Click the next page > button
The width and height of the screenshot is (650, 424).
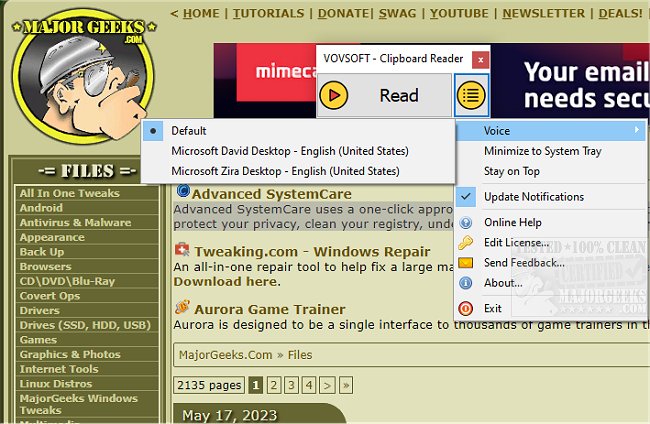(x=327, y=385)
